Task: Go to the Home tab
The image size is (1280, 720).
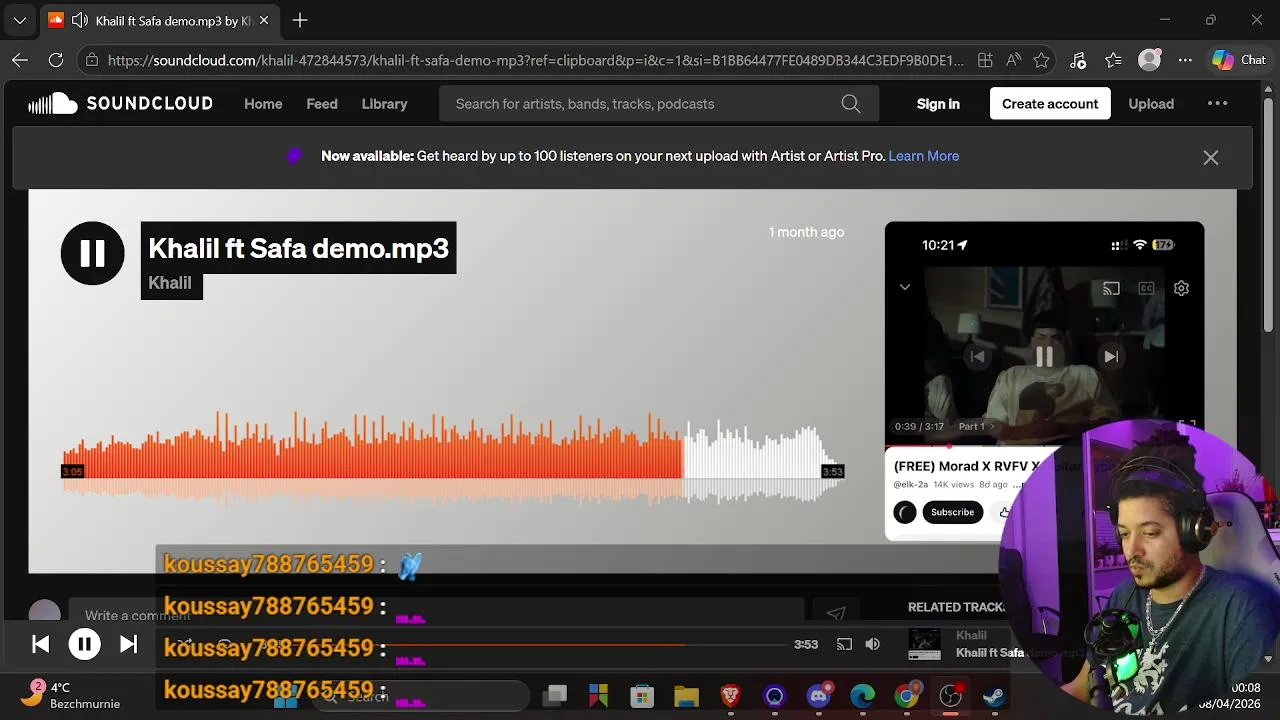Action: click(263, 104)
